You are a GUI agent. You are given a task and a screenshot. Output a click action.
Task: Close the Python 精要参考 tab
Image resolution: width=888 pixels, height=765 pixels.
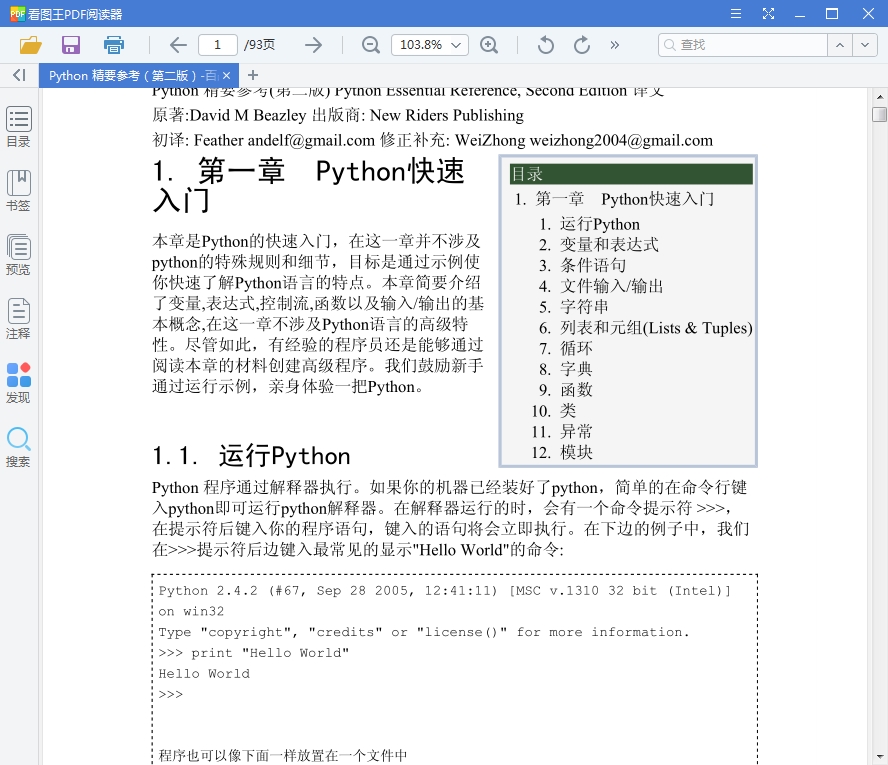point(227,75)
